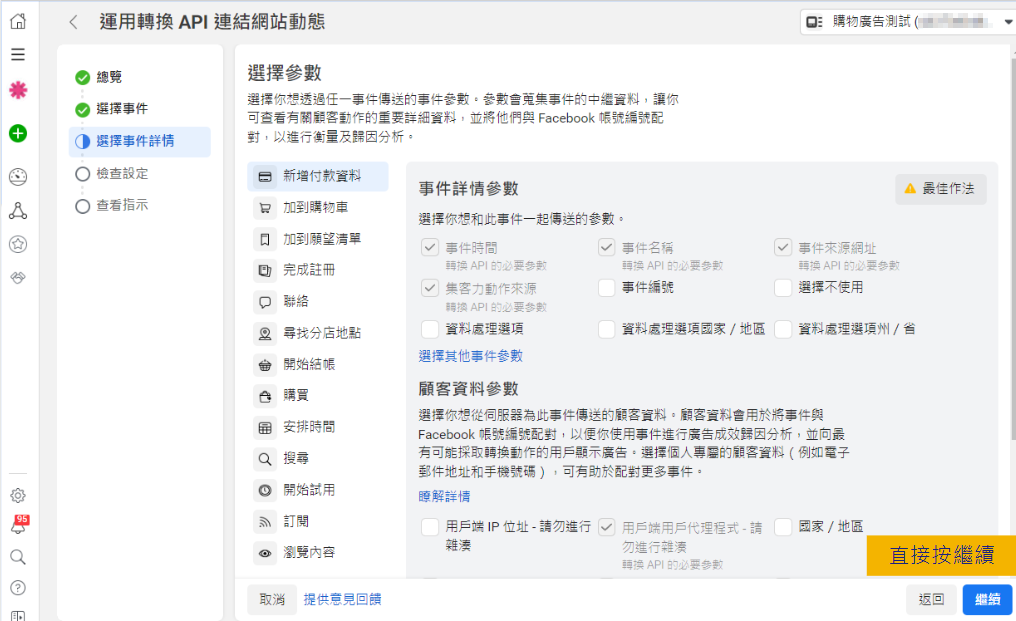Open the hamburger menu icon
The height and width of the screenshot is (621, 1016).
point(18,55)
